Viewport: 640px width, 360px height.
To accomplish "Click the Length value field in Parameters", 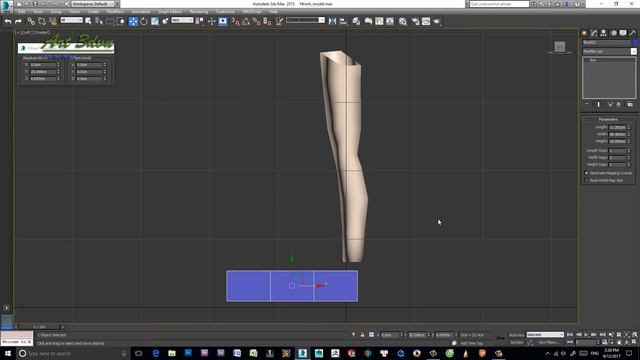I will click(617, 127).
